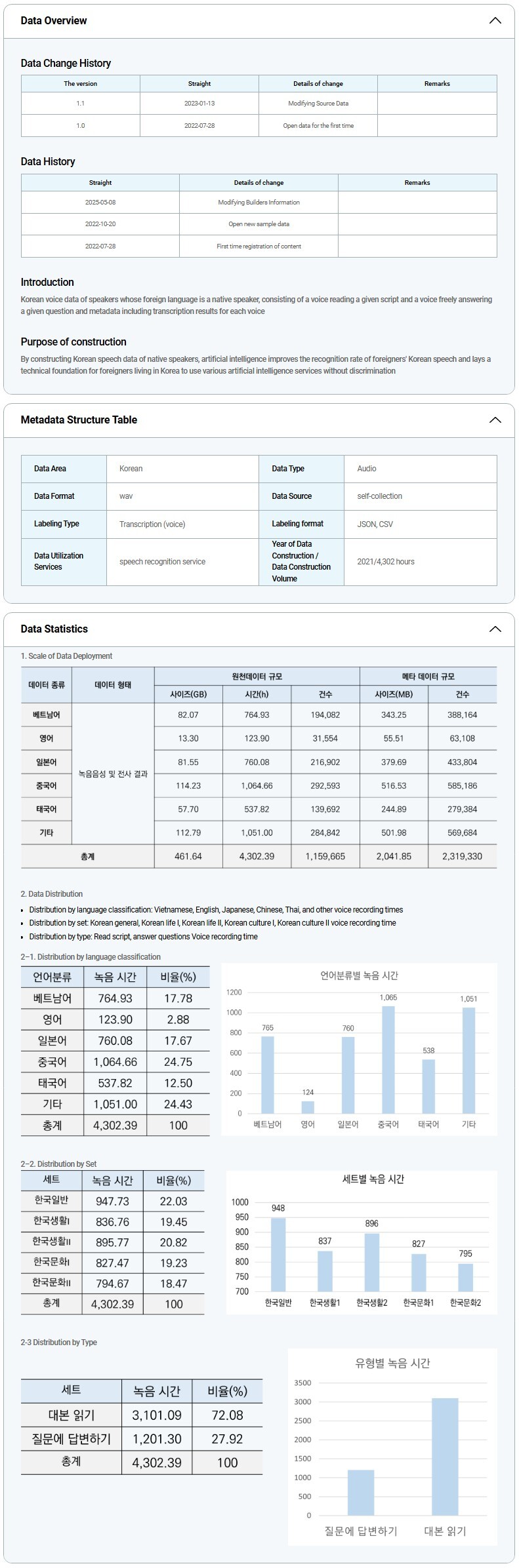Collapse the Data Overview section chevron
This screenshot has width=519, height=1568.
pos(495,20)
